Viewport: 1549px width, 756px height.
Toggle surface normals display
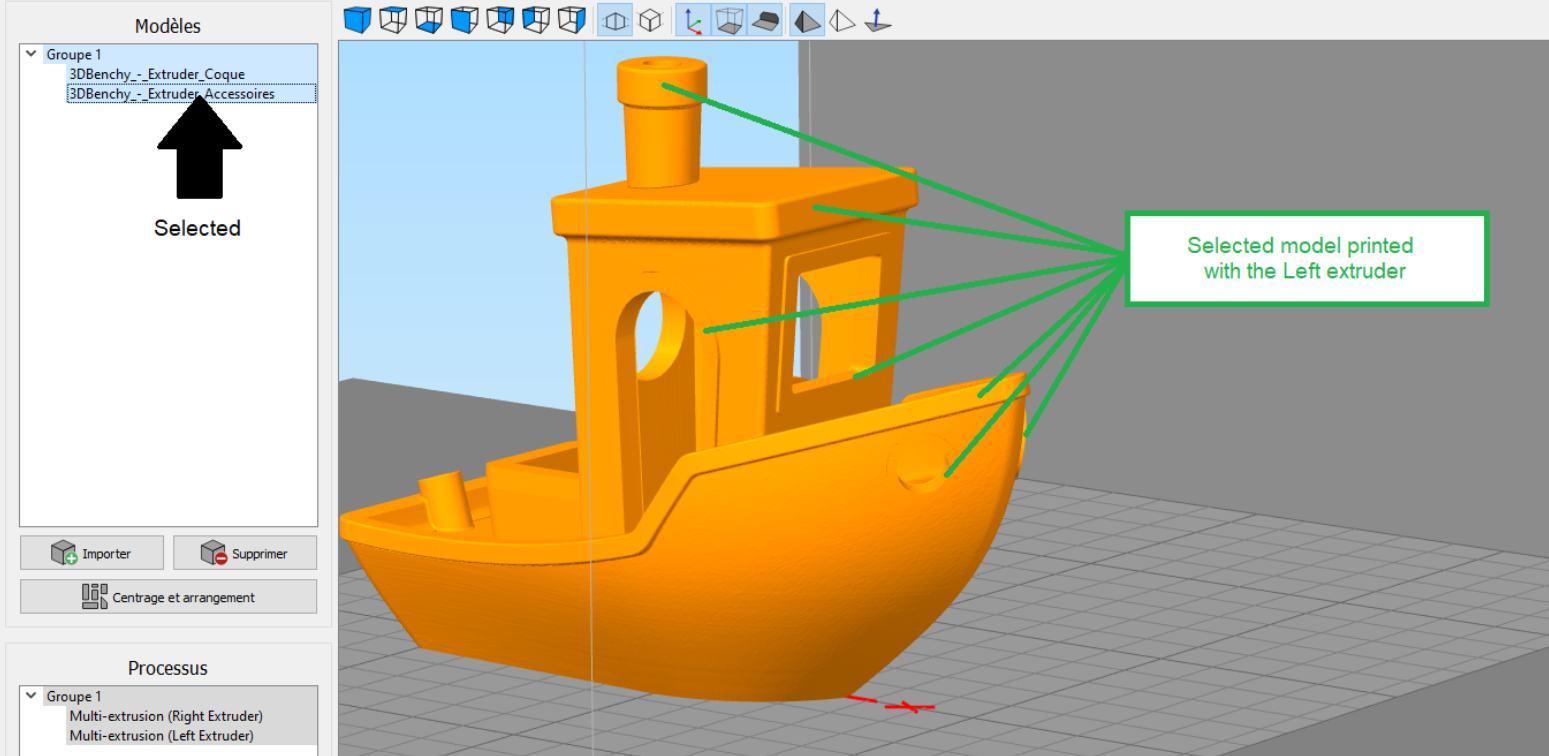coord(878,19)
